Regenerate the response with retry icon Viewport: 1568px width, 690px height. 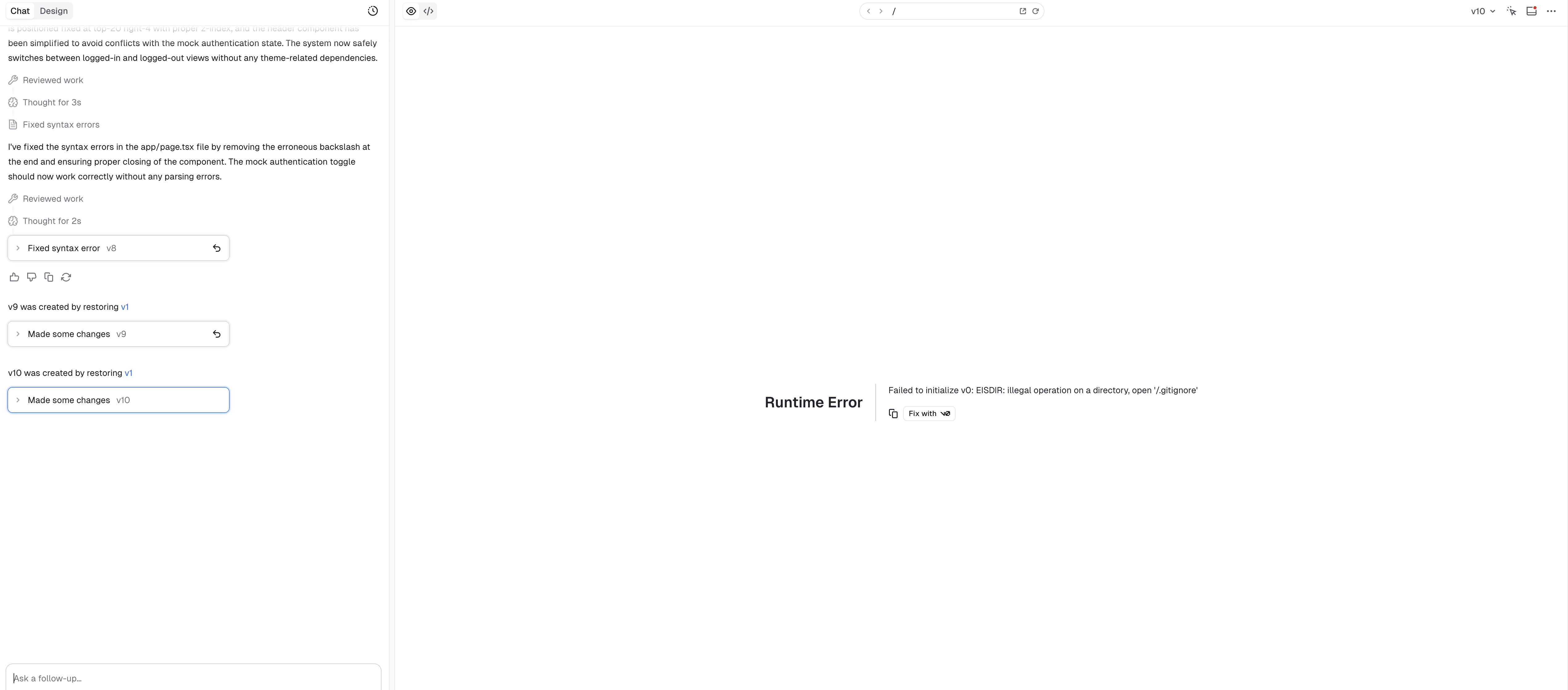66,277
